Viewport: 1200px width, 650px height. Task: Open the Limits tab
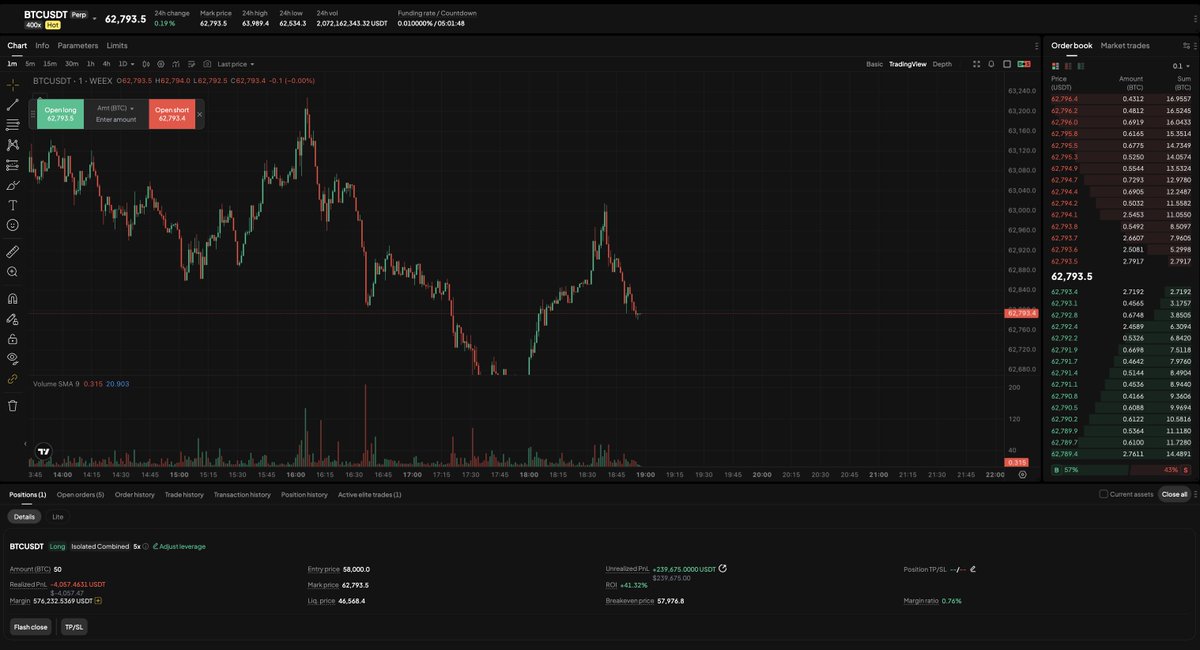[x=117, y=46]
